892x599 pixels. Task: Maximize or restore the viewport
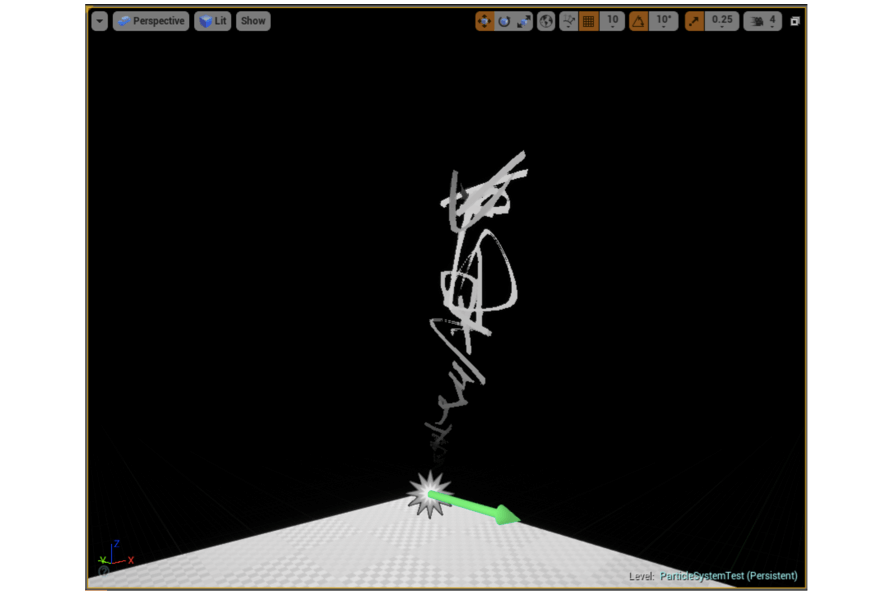click(x=795, y=21)
